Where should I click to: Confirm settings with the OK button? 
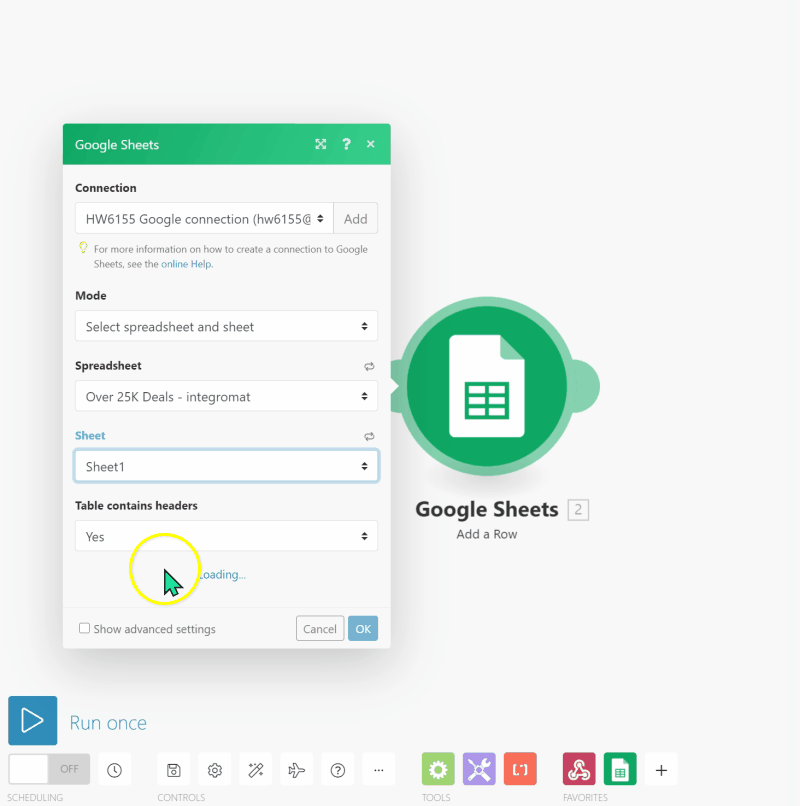pyautogui.click(x=362, y=628)
